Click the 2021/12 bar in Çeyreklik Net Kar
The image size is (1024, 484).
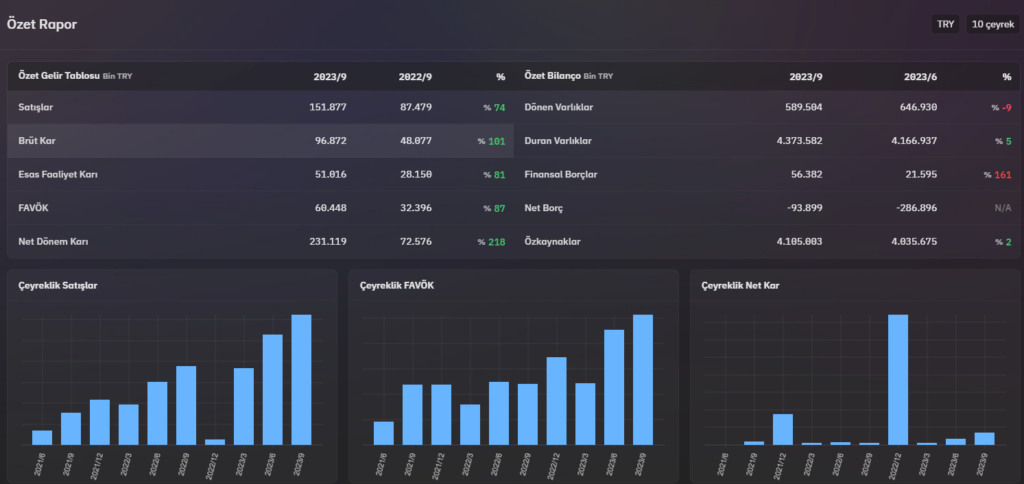(x=783, y=429)
